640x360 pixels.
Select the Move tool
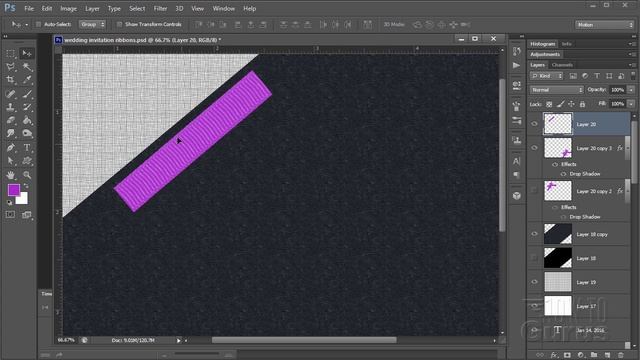pyautogui.click(x=27, y=53)
